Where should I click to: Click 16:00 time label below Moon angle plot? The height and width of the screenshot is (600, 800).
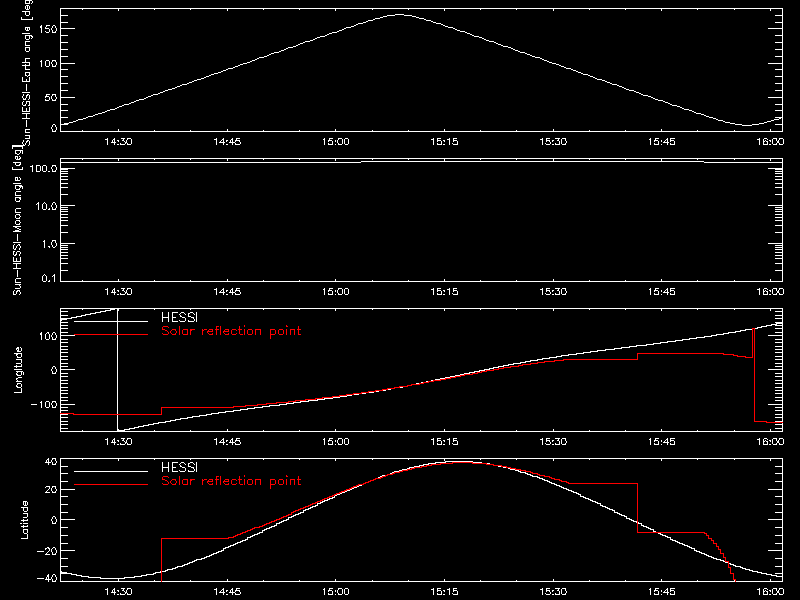click(x=770, y=291)
